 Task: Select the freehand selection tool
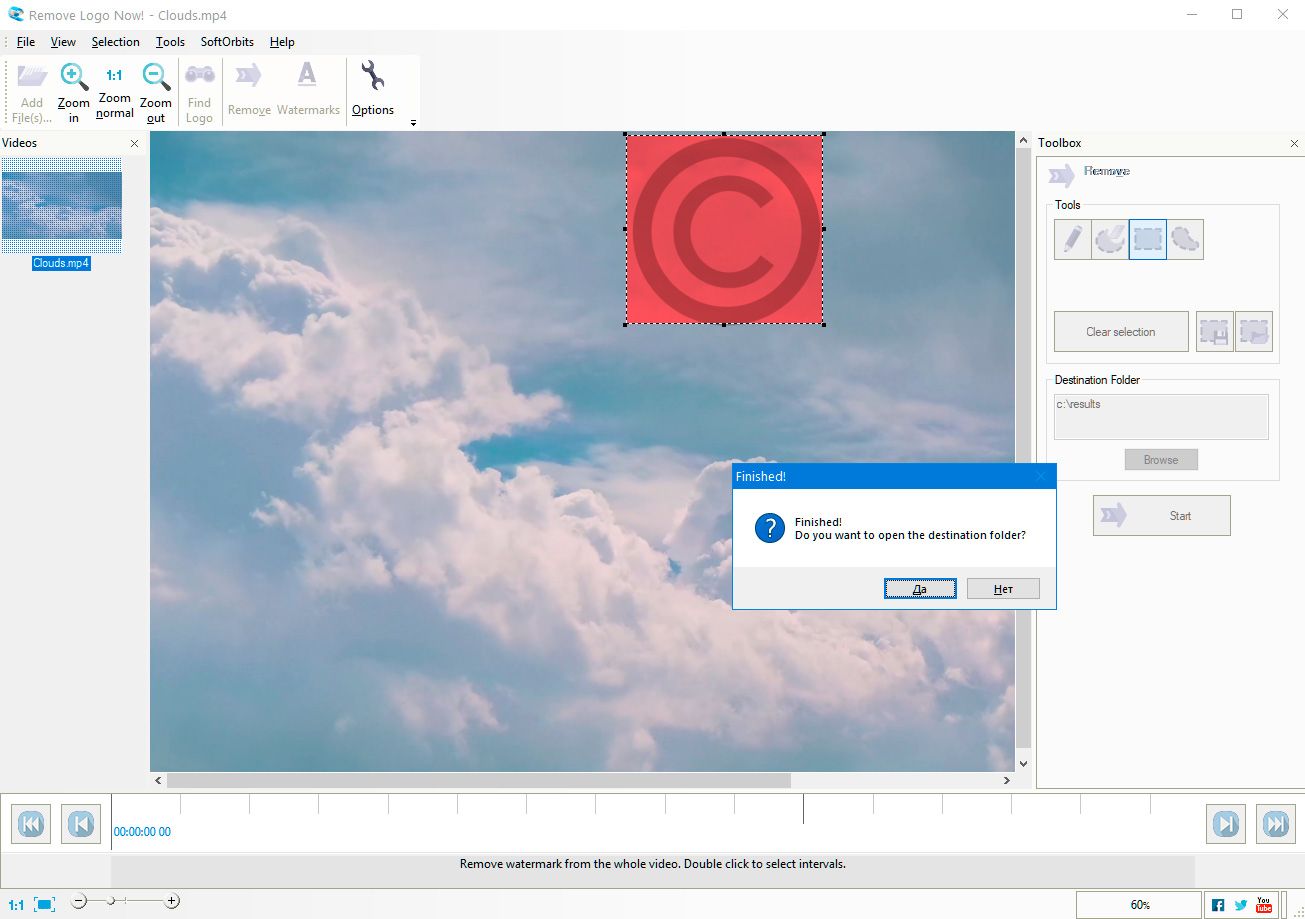pos(1109,239)
